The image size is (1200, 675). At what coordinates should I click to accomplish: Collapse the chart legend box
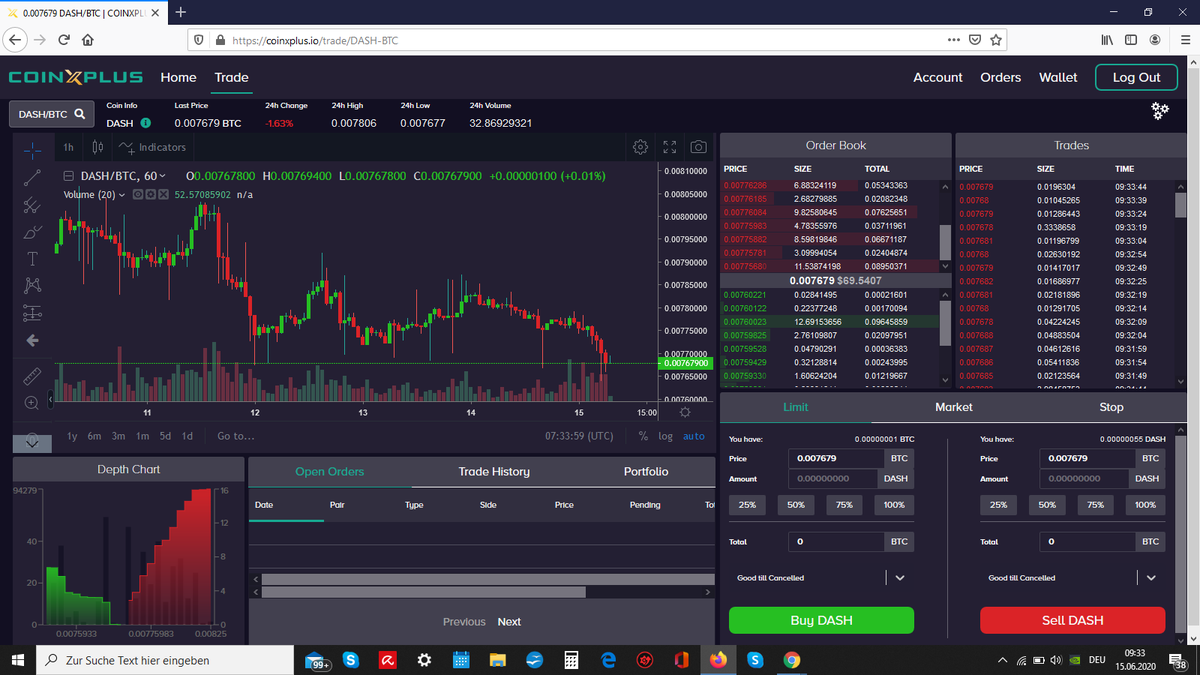68,176
